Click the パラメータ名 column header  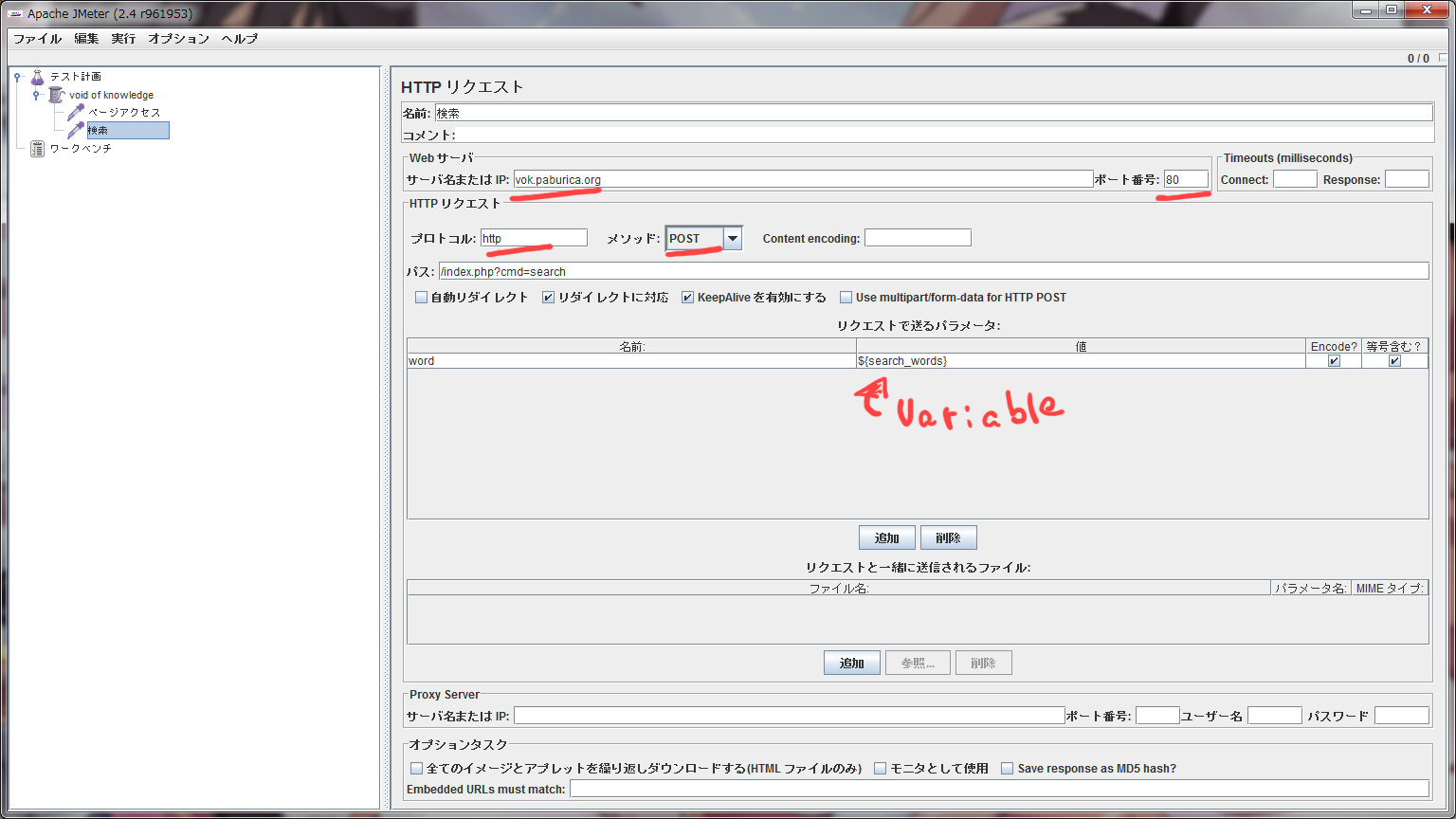[x=1311, y=588]
